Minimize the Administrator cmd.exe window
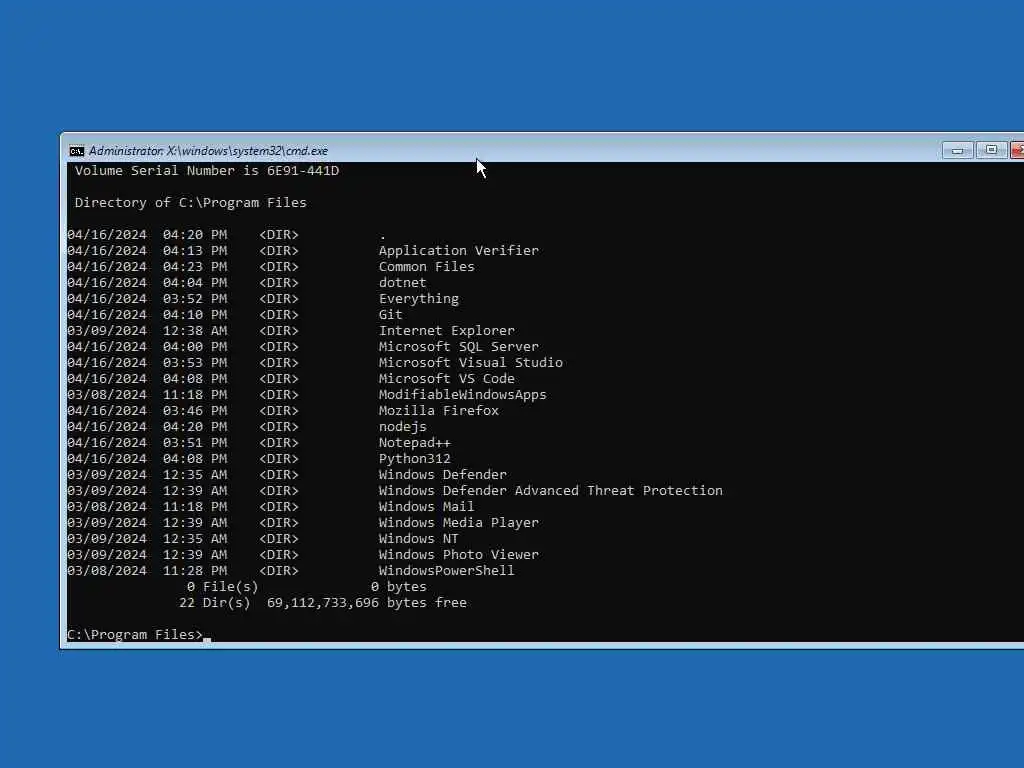Image resolution: width=1024 pixels, height=768 pixels. [x=957, y=151]
